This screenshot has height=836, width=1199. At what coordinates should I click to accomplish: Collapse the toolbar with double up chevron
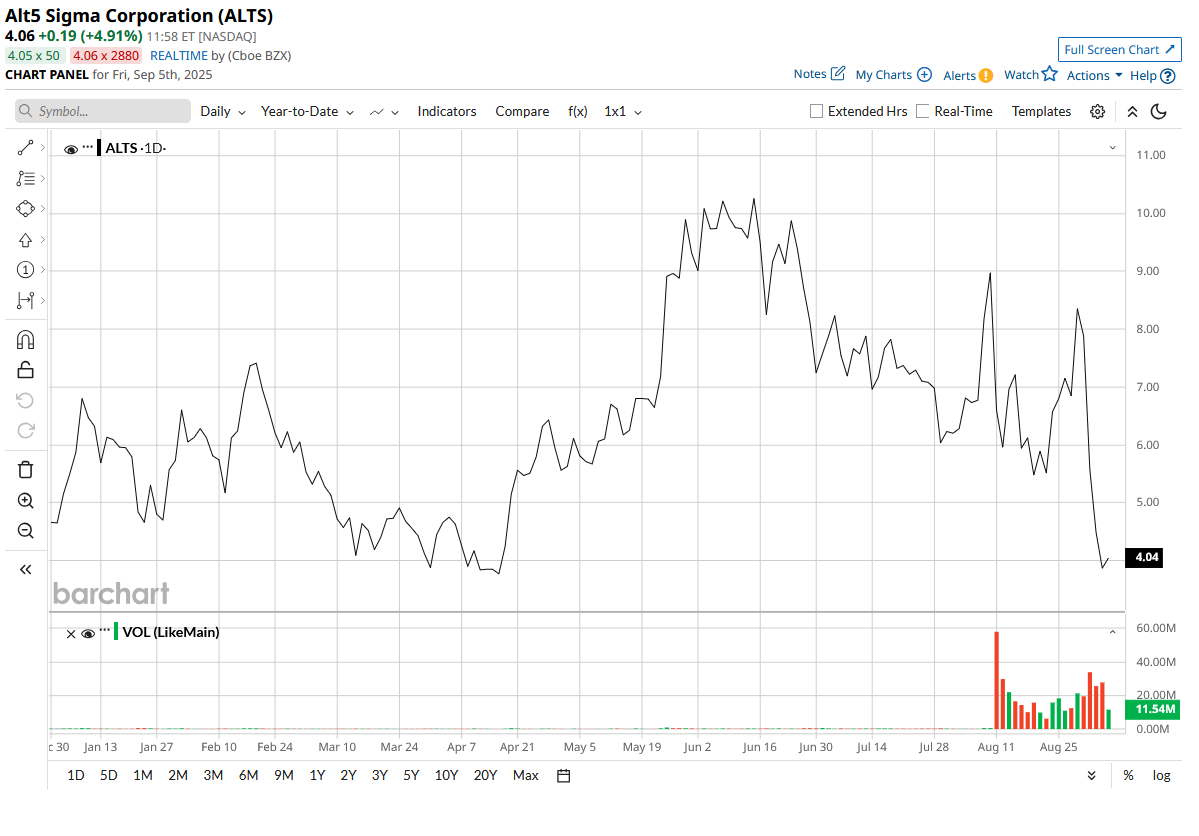point(1132,112)
